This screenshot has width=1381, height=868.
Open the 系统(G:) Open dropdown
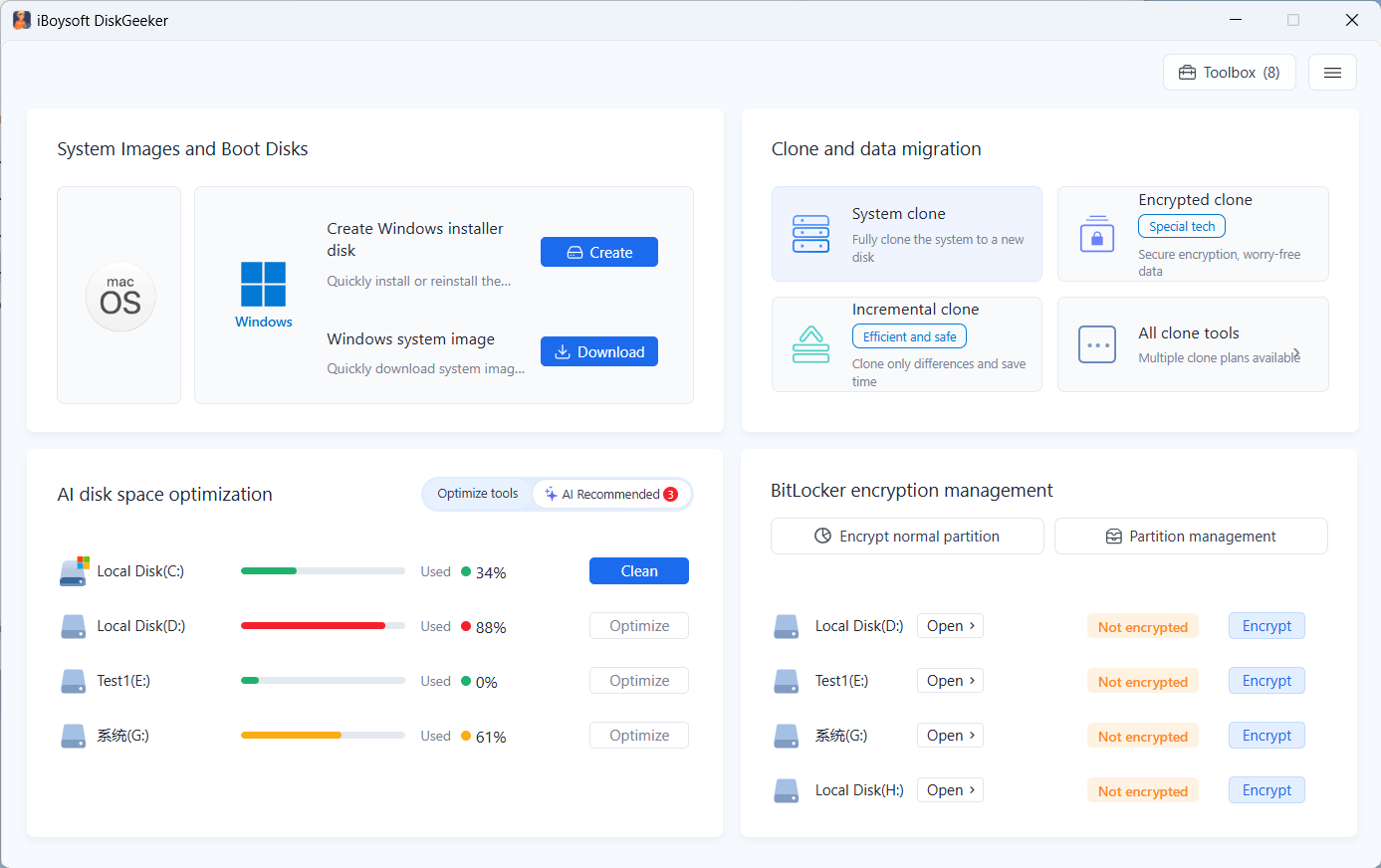pyautogui.click(x=950, y=736)
